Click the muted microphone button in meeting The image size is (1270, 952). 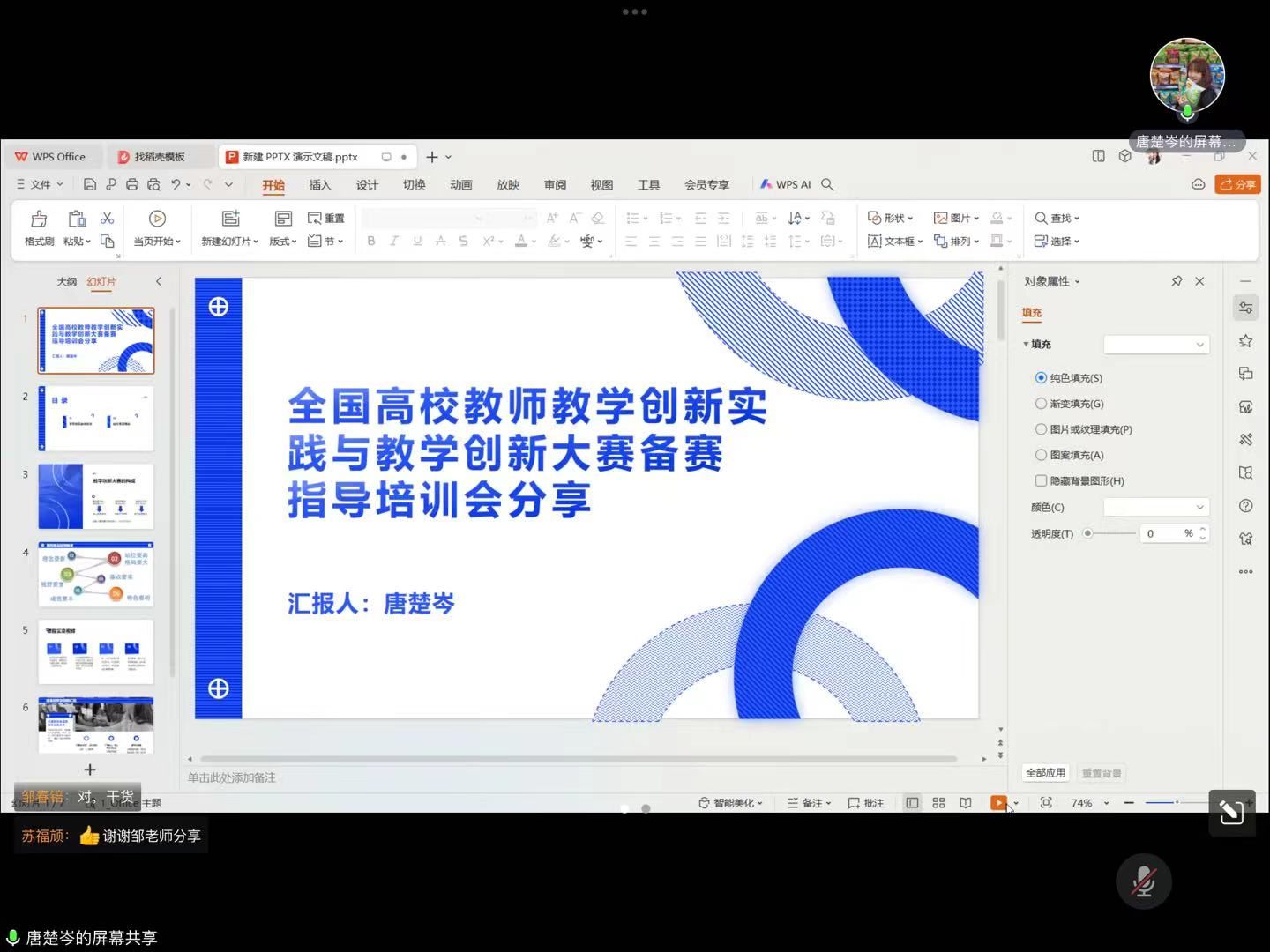[1144, 881]
